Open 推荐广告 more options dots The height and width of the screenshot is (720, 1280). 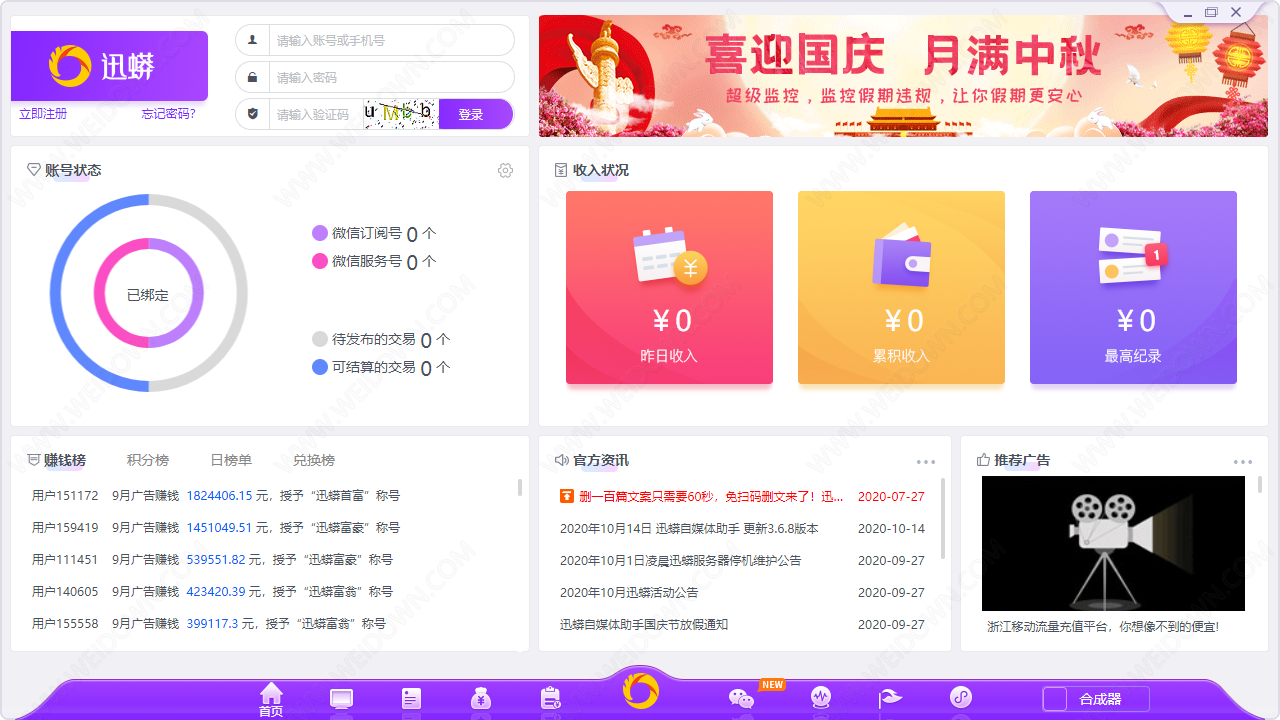(1243, 462)
